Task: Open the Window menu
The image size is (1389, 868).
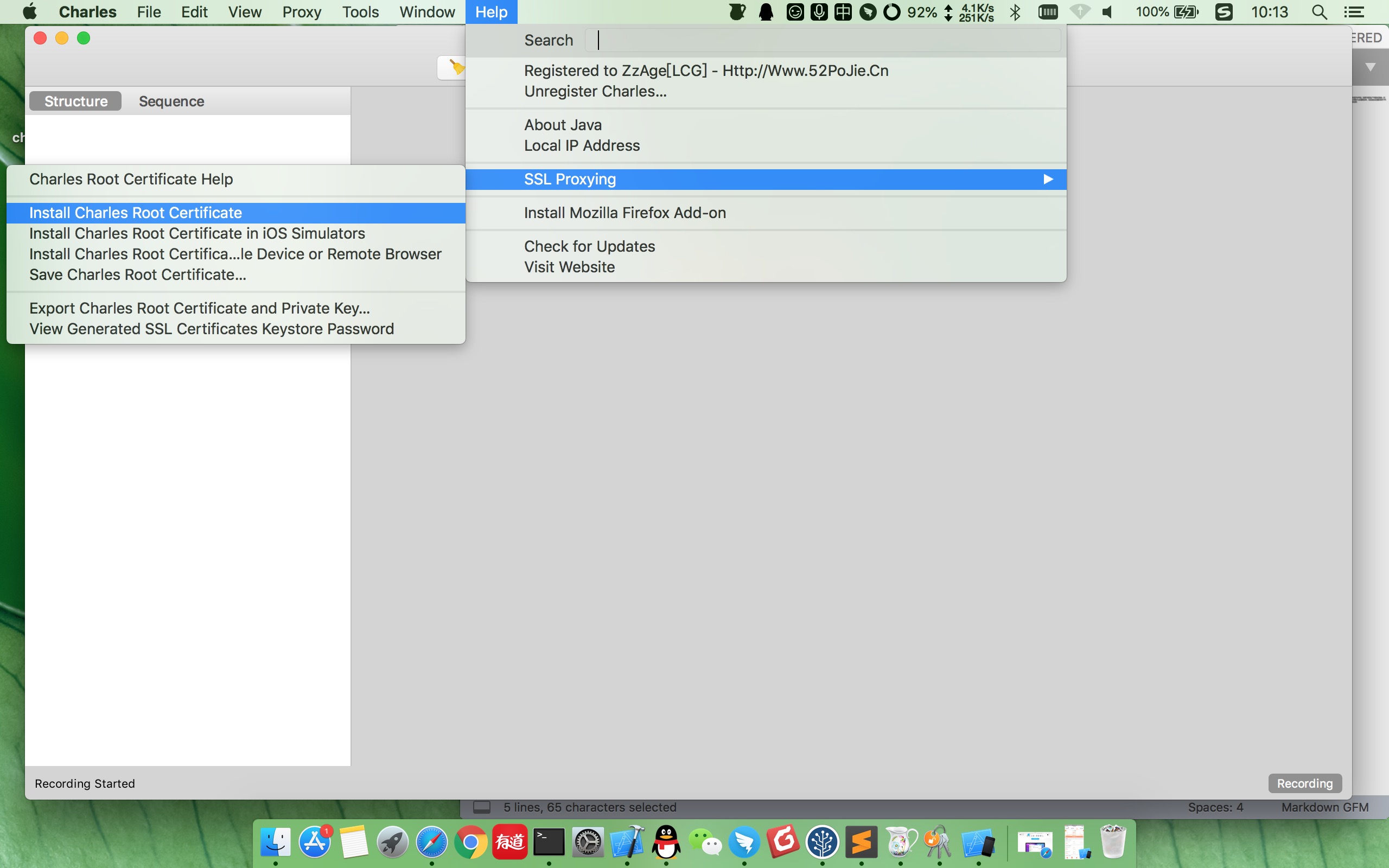Action: 427,12
